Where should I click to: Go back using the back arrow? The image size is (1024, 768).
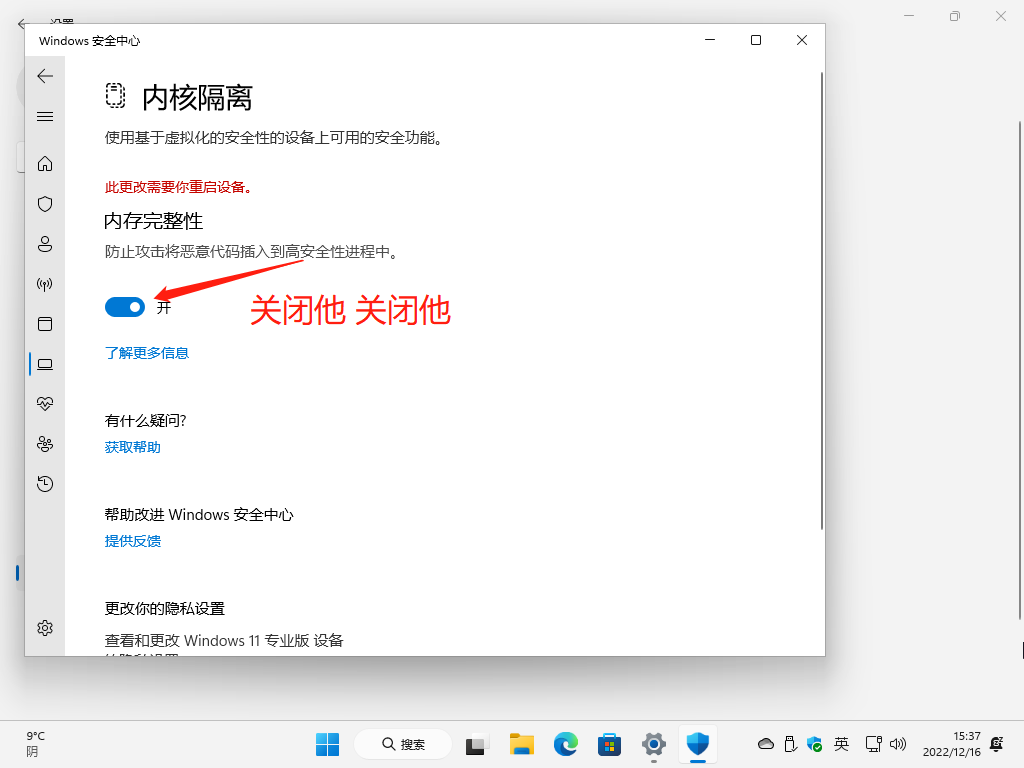[44, 76]
